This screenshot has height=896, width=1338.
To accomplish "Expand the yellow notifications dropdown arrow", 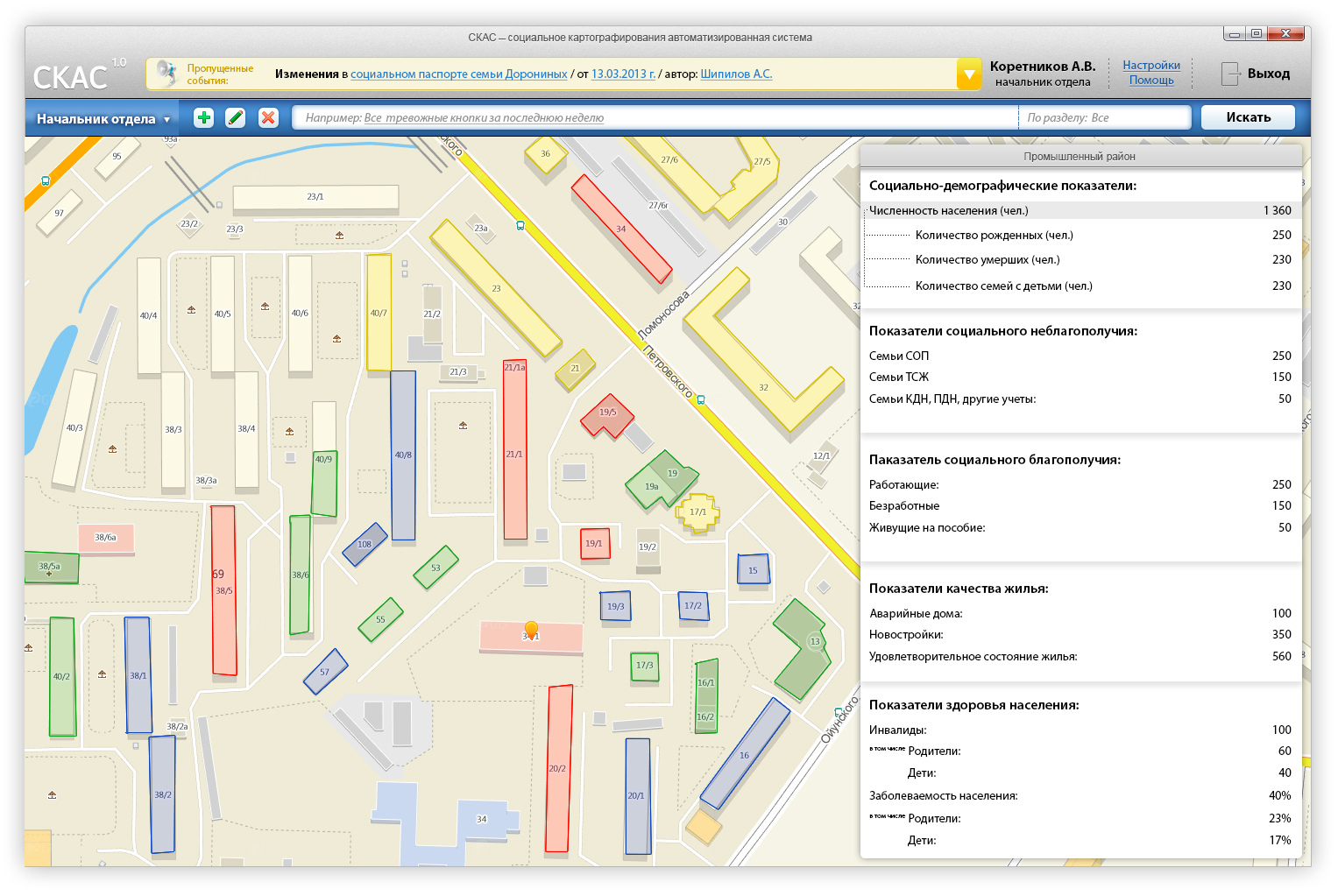I will tap(969, 74).
